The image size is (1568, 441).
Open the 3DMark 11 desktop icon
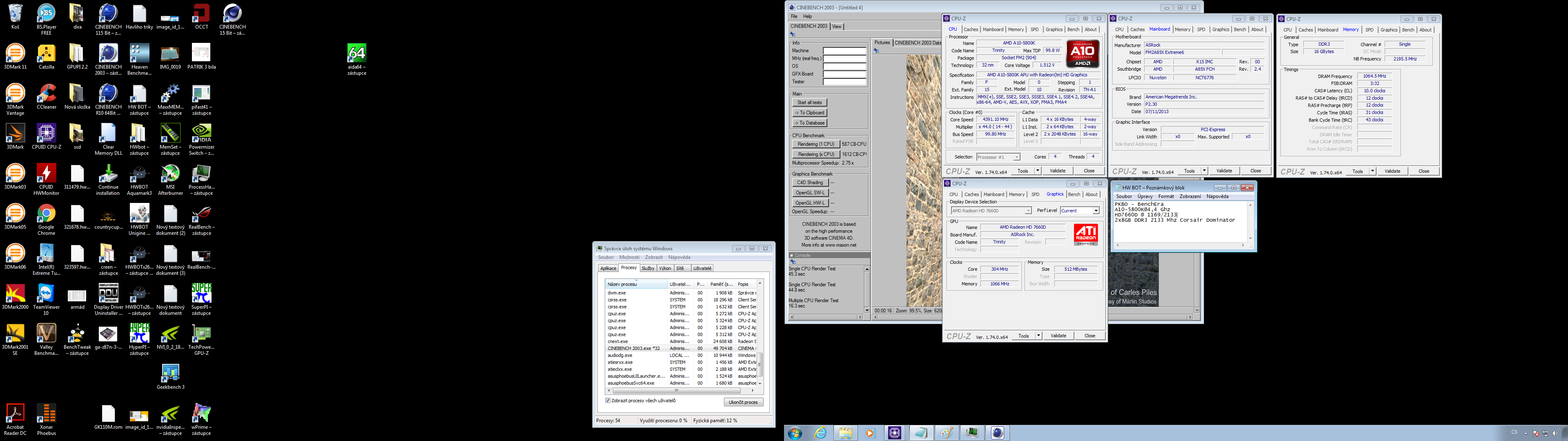tap(15, 57)
